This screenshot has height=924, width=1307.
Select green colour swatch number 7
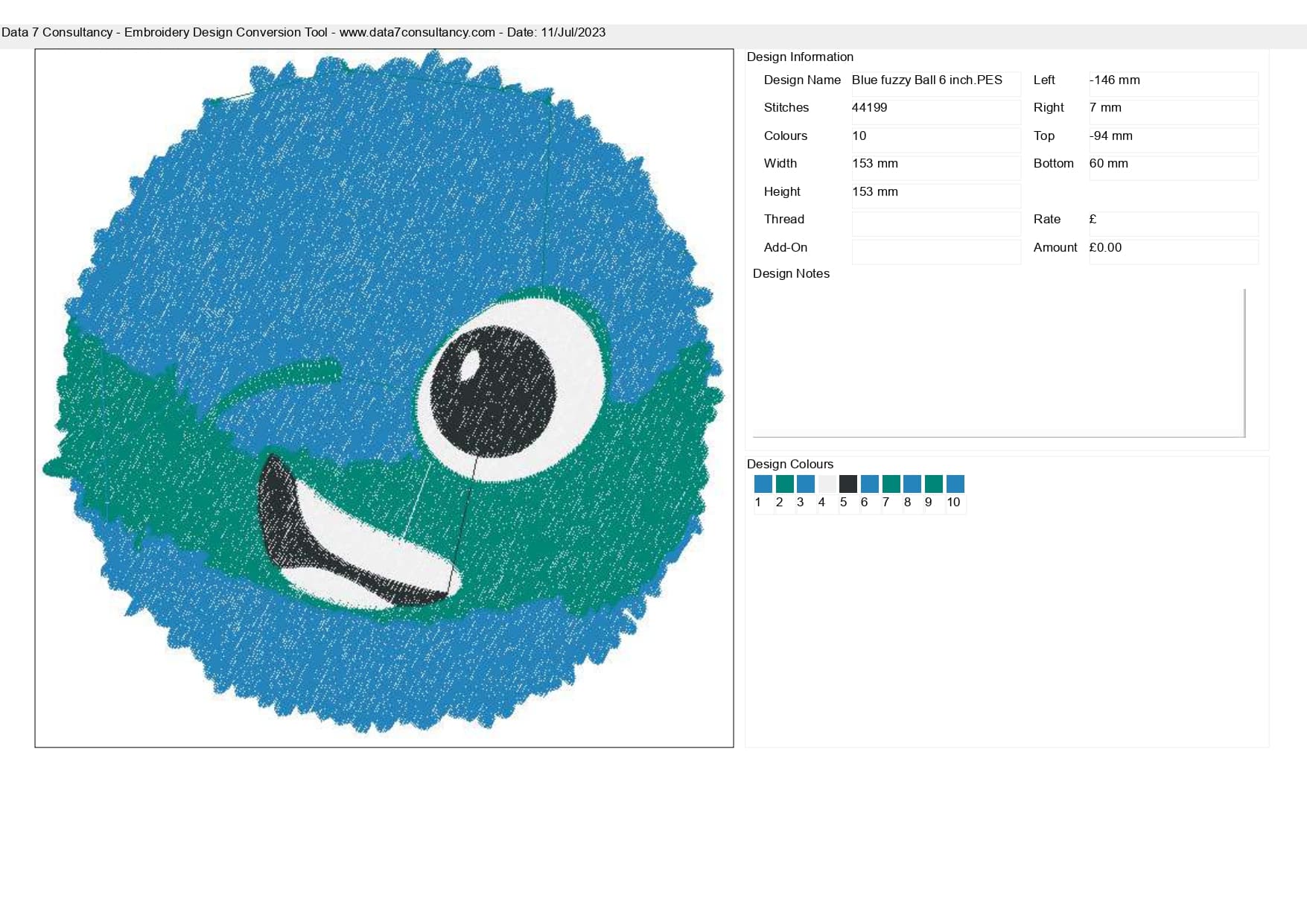coord(891,484)
